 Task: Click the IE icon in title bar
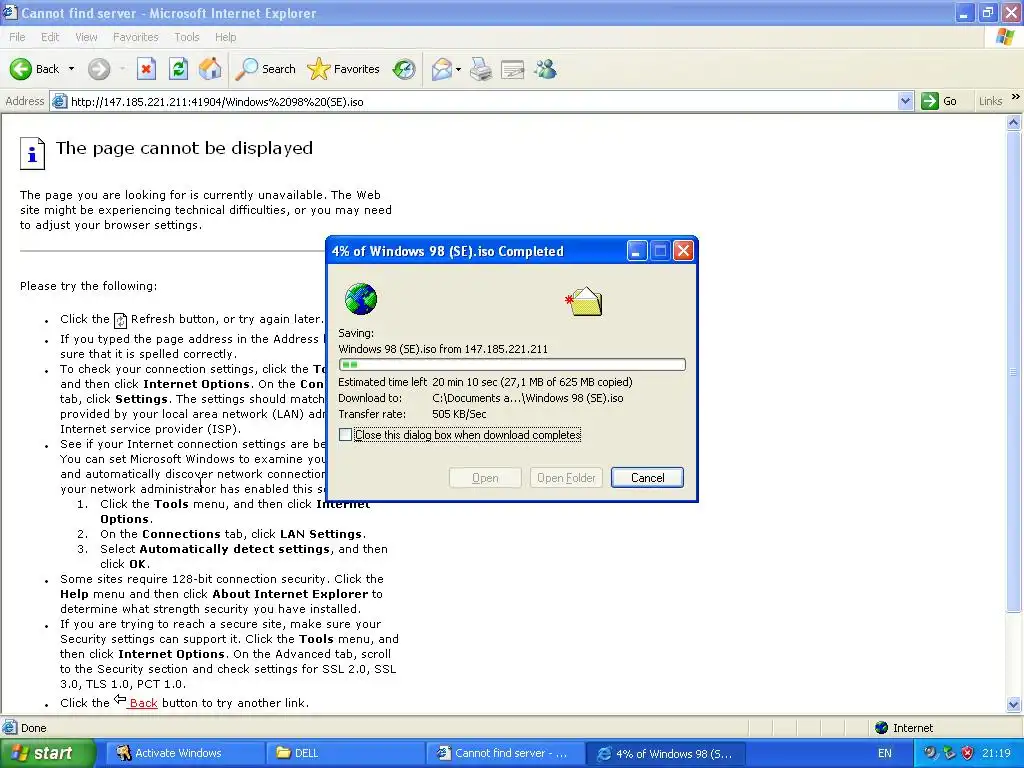10,12
